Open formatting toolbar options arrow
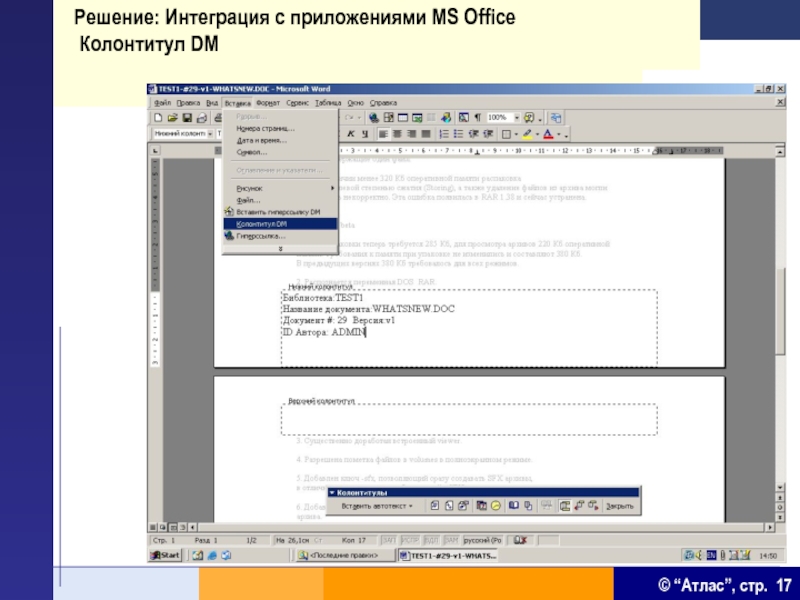This screenshot has height=600, width=800. point(566,136)
